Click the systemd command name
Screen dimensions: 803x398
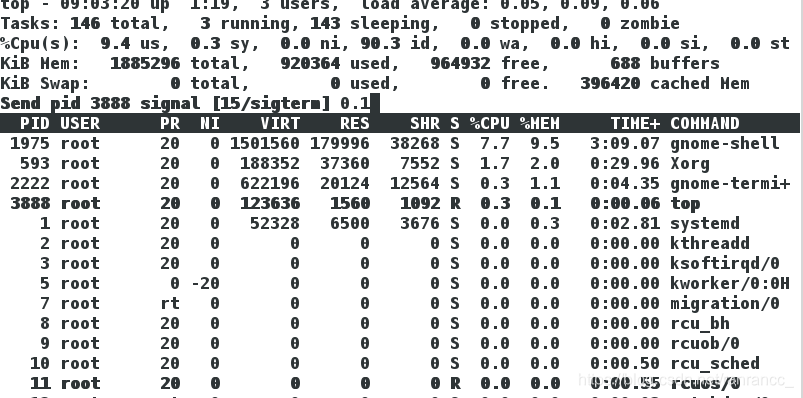click(x=705, y=224)
